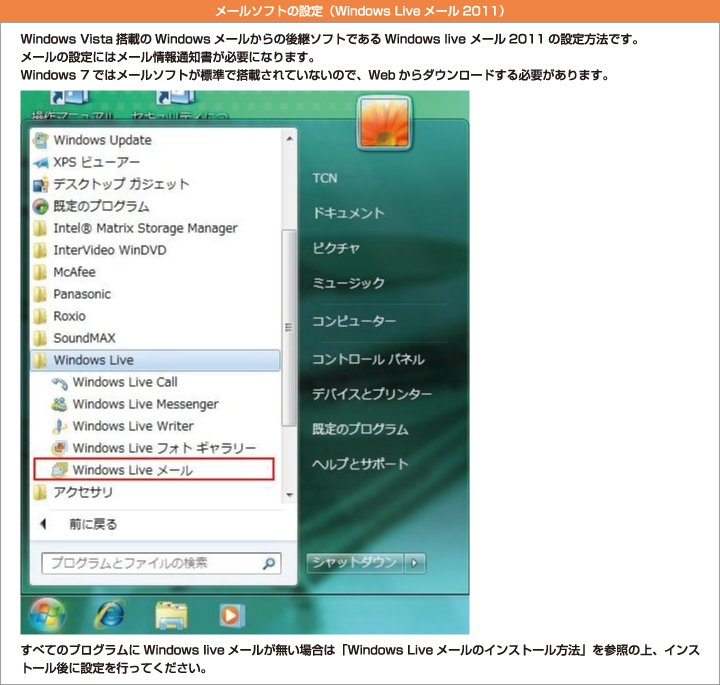Click the Roxio folder icon
720x685 pixels.
pyautogui.click(x=40, y=316)
